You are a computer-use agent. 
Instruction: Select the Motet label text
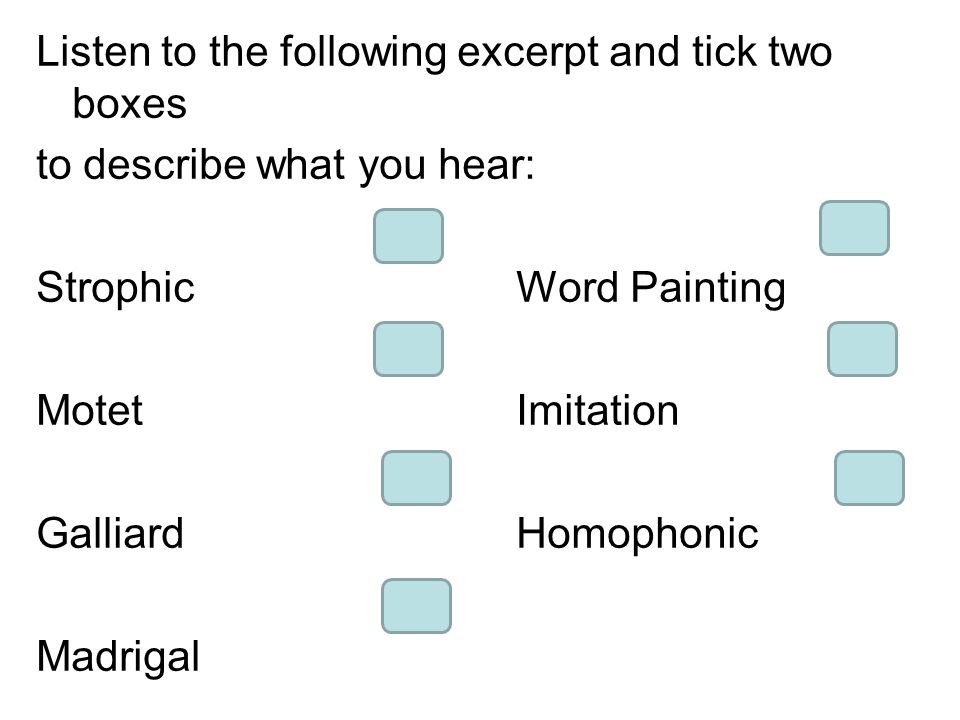point(90,410)
